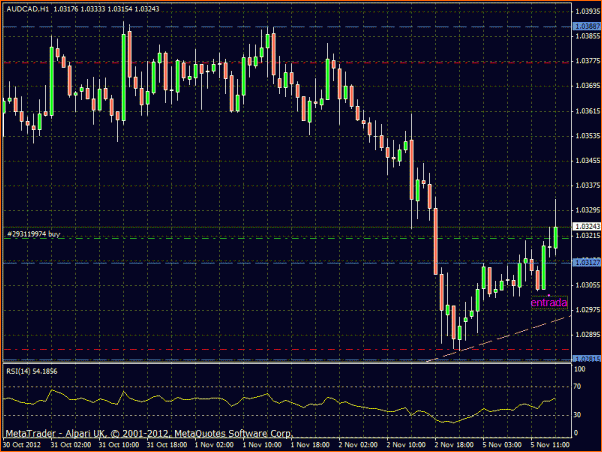602x452 pixels.
Task: Click the 1.02815 price tag at chart bottom
Action: pos(587,359)
